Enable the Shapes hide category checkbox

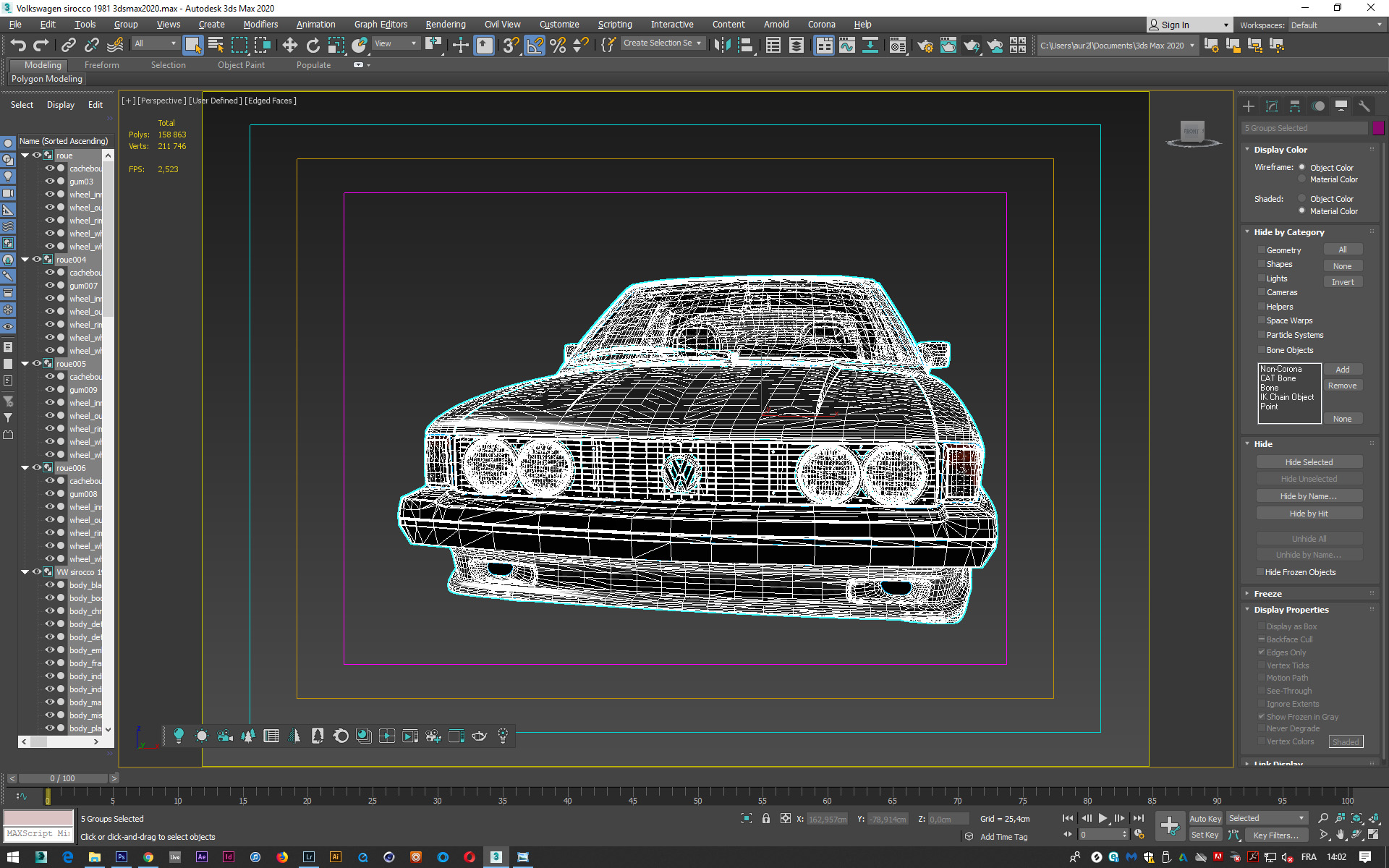click(x=1262, y=264)
